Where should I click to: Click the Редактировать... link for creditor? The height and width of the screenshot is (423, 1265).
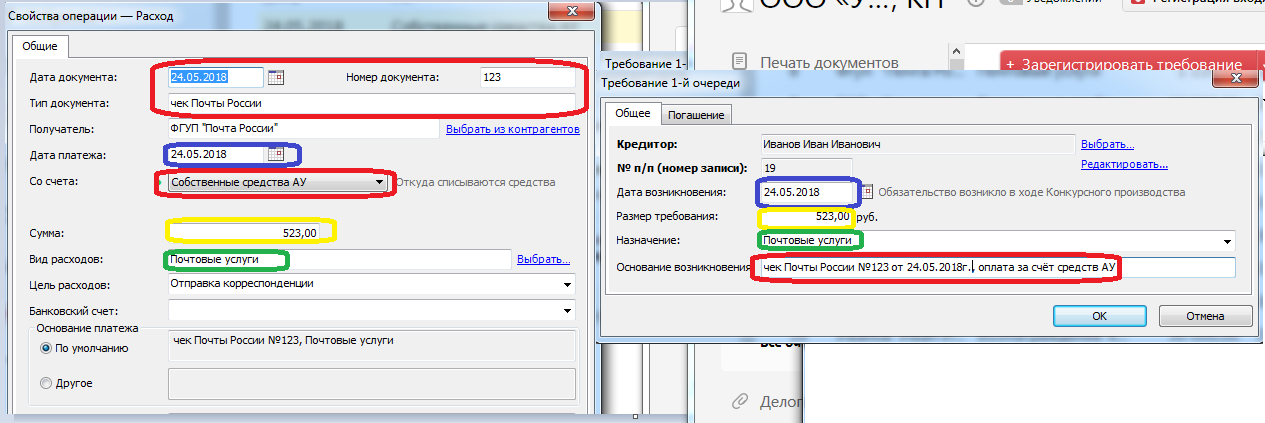(1124, 165)
